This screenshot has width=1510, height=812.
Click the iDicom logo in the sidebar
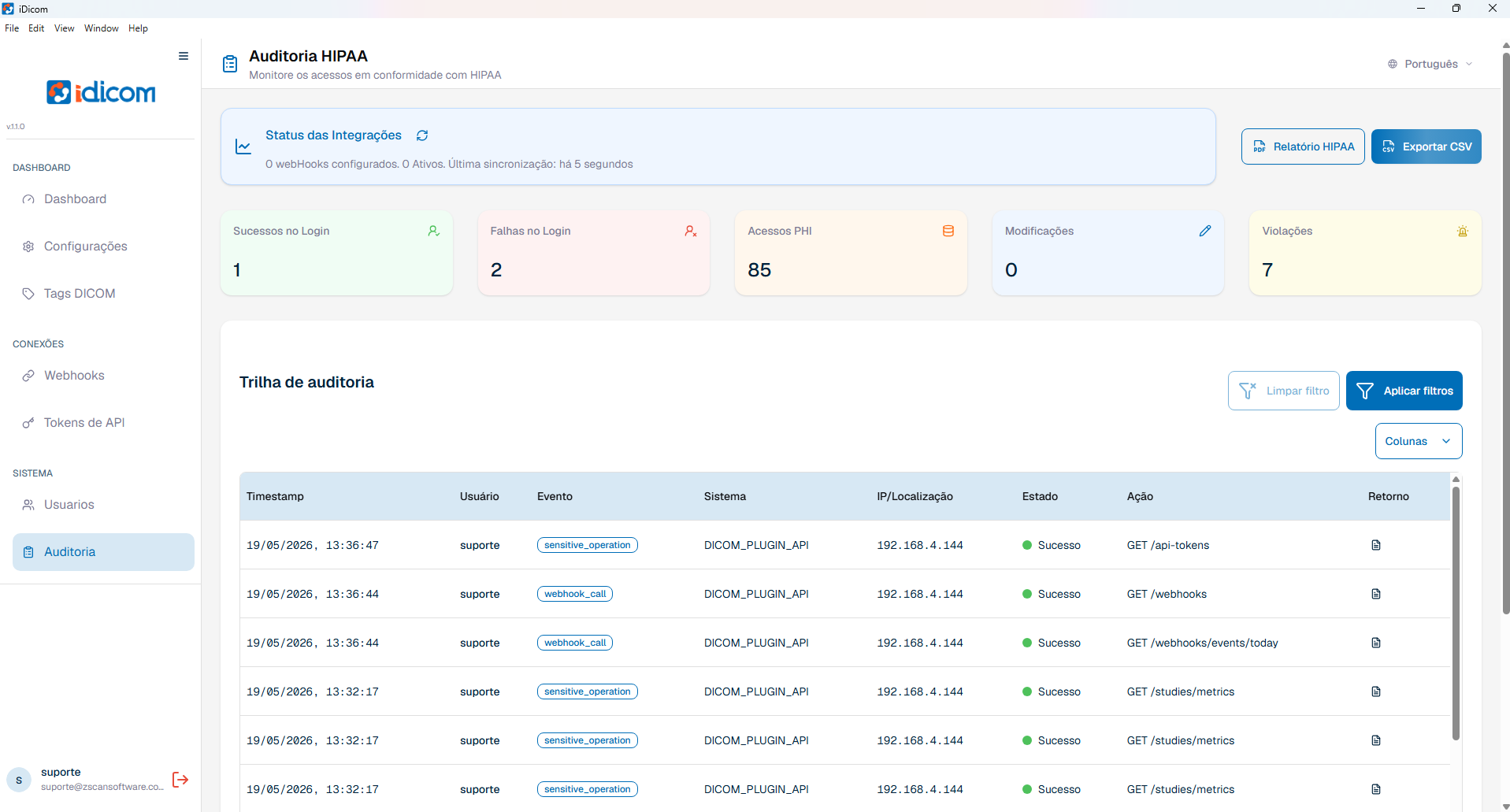(101, 92)
